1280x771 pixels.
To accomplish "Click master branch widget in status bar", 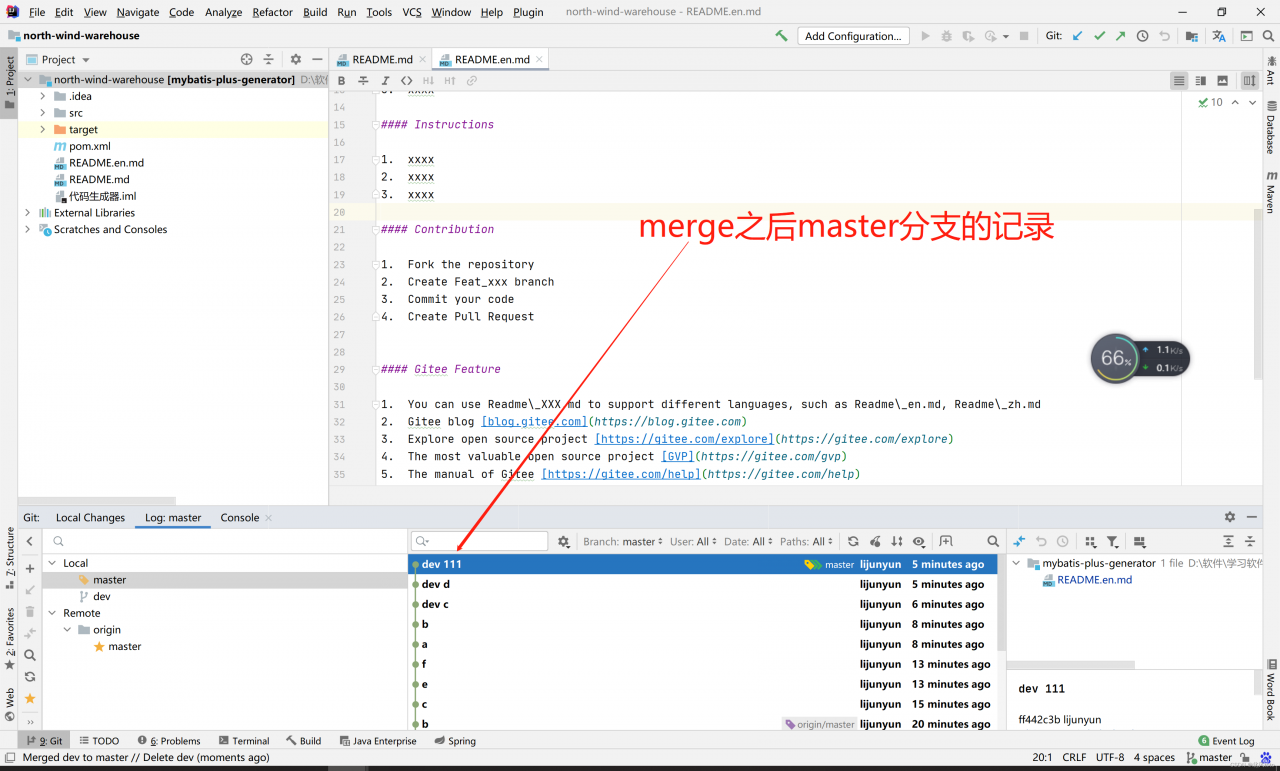I will [x=1209, y=757].
